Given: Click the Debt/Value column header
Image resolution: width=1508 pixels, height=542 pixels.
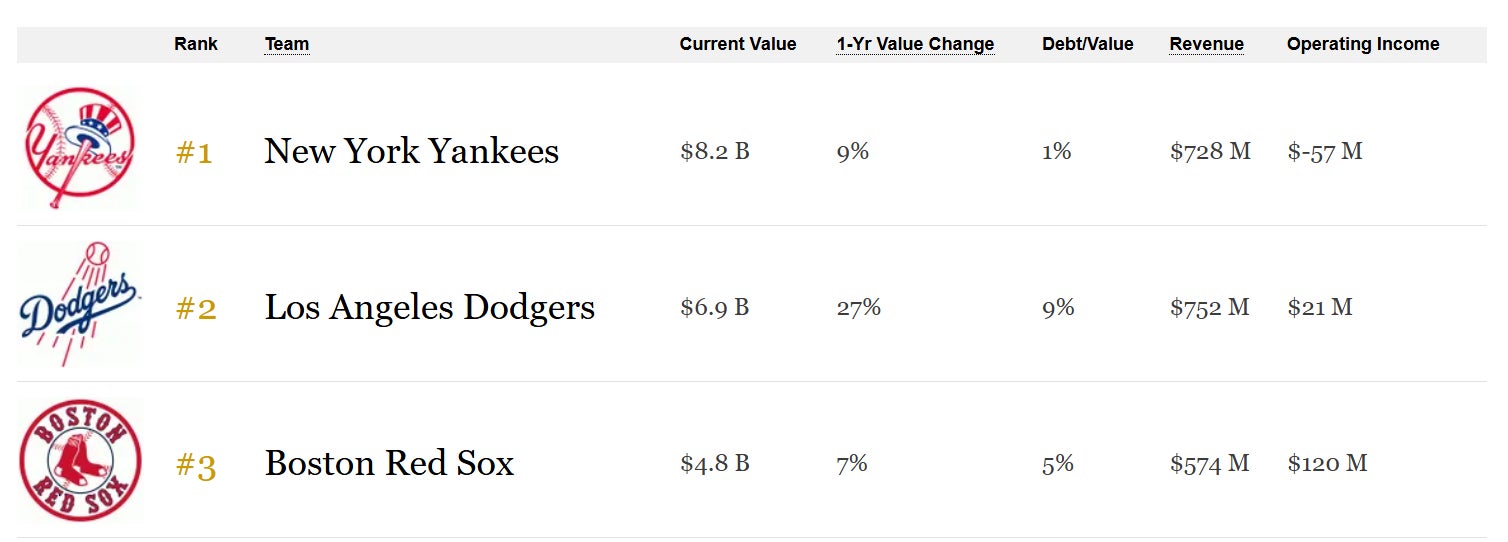Looking at the screenshot, I should pos(1088,44).
